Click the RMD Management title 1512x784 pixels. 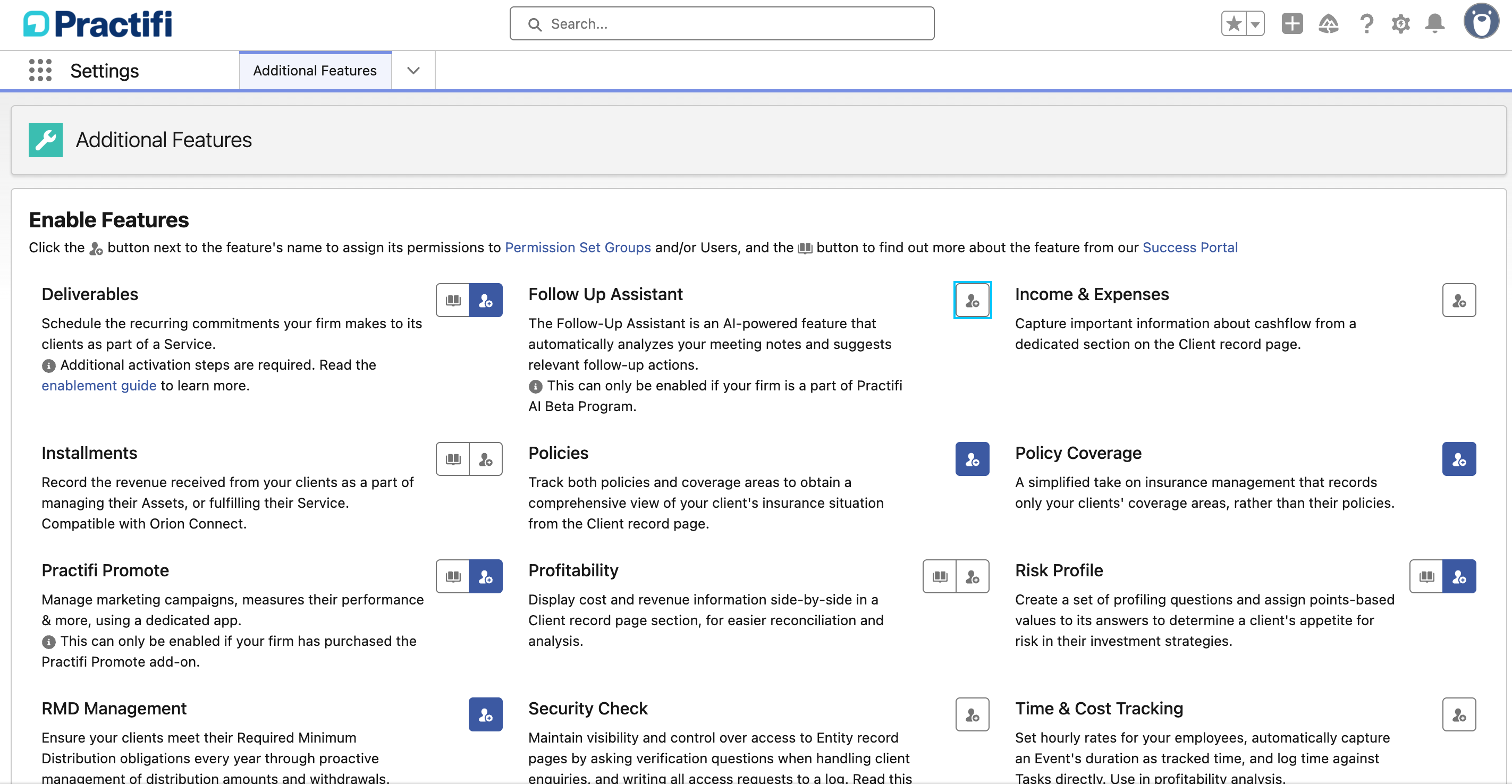(114, 708)
